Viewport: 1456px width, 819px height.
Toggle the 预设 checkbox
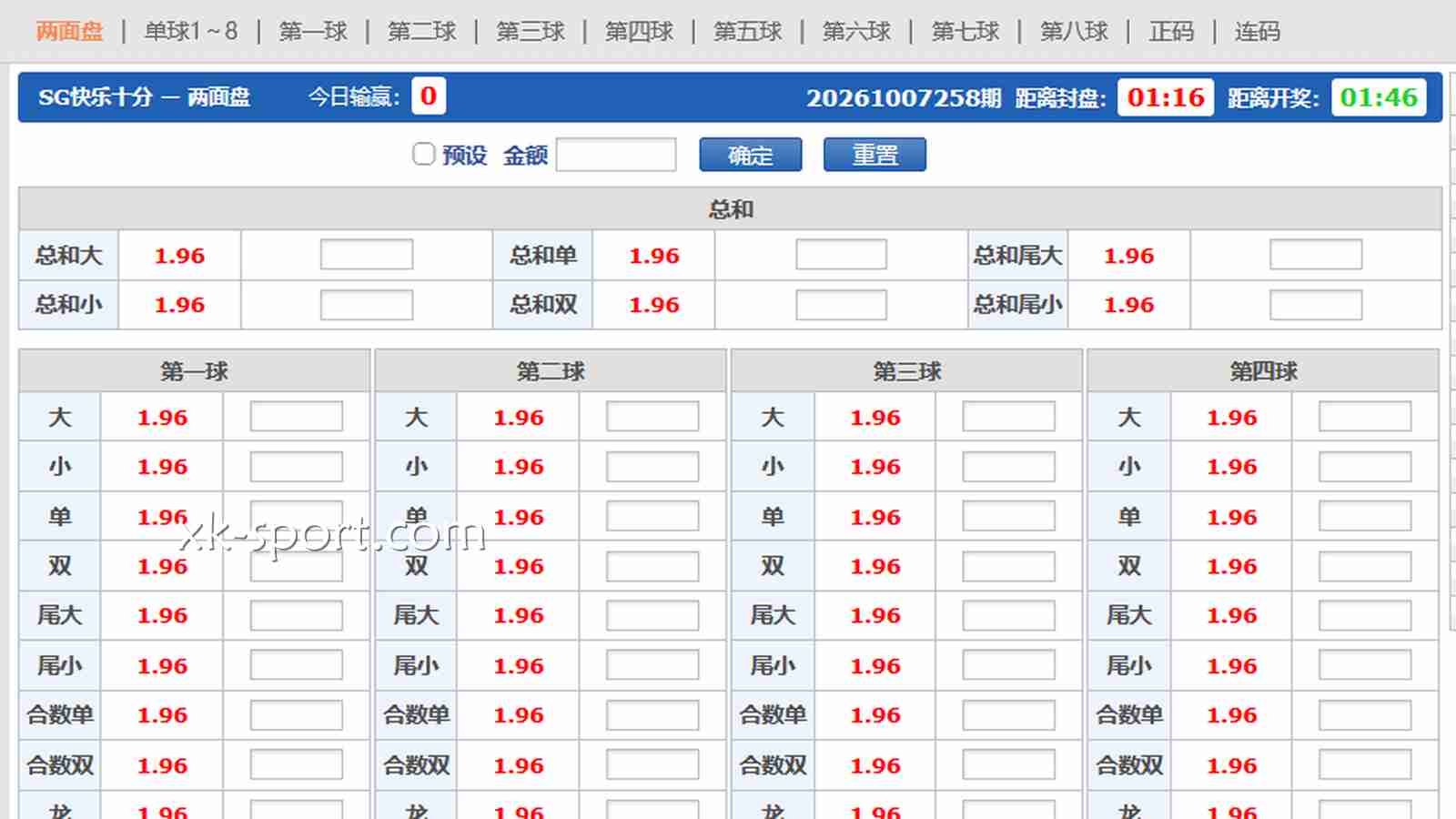(x=423, y=155)
